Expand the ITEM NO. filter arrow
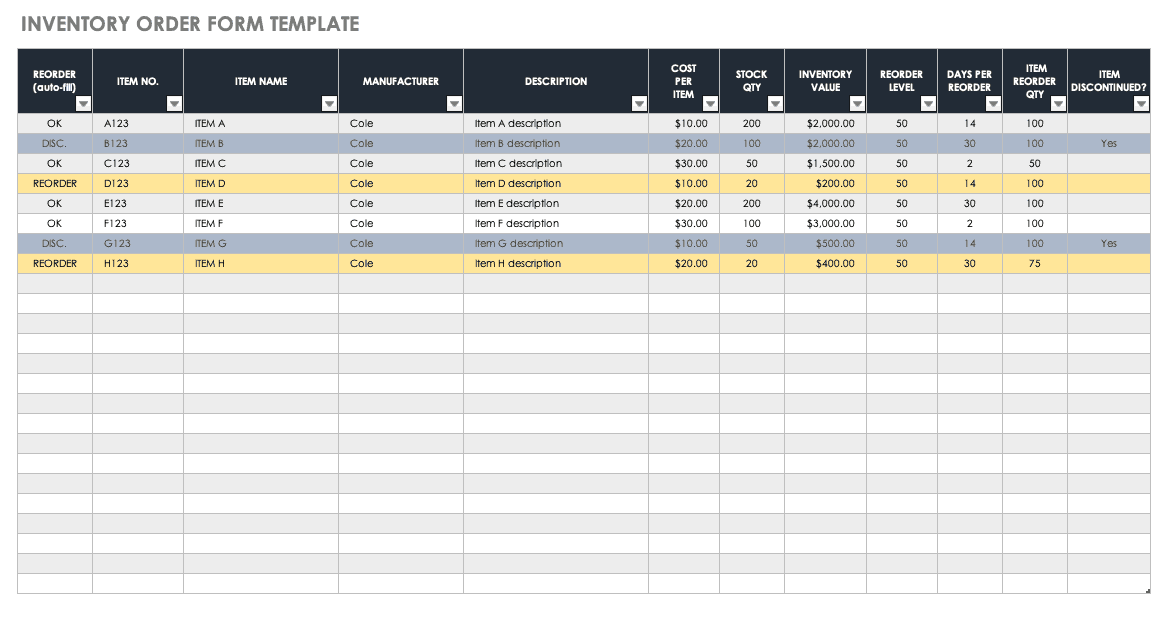Image resolution: width=1169 pixels, height=621 pixels. tap(175, 104)
